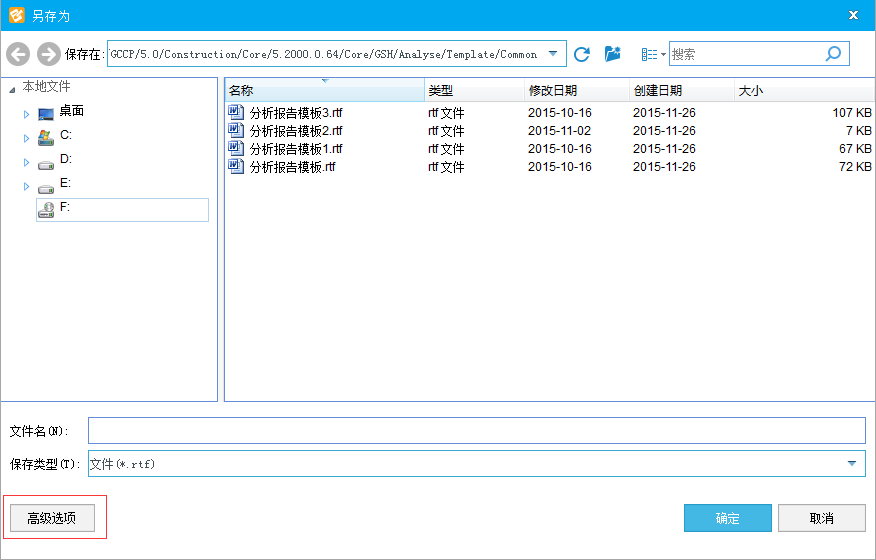Viewport: 876px width, 560px height.
Task: Select file 分析报告模板3.rtf
Action: tap(295, 113)
